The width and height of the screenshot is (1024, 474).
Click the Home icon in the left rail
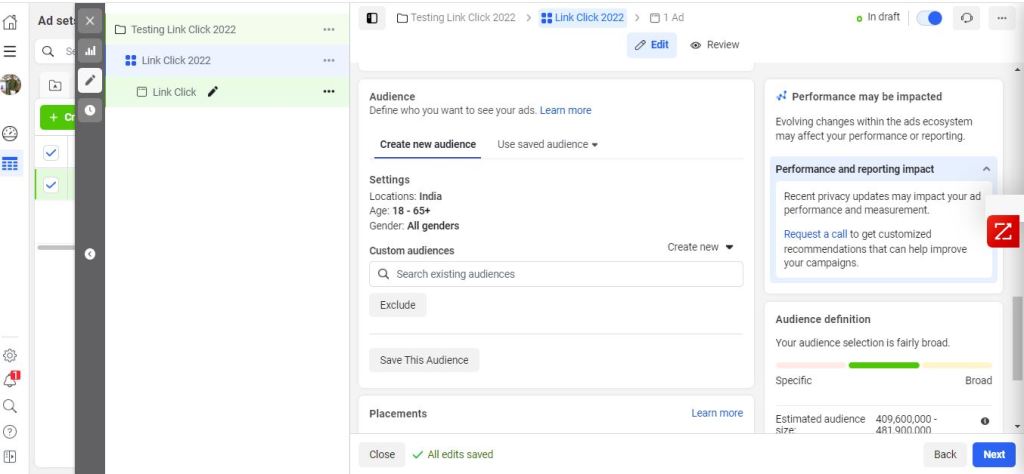point(11,19)
